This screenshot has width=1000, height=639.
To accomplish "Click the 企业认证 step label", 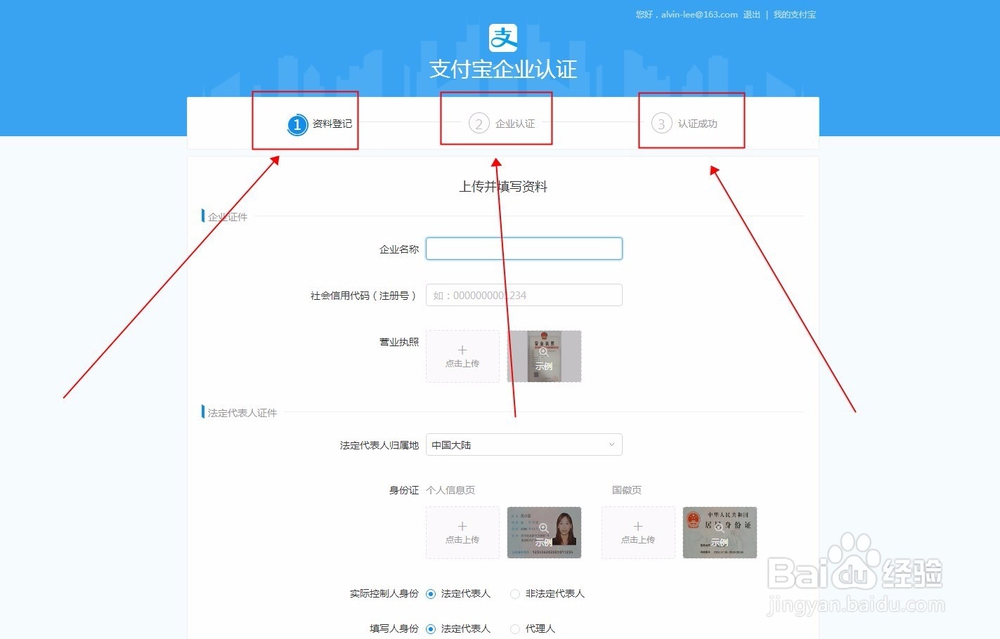I will click(x=515, y=124).
